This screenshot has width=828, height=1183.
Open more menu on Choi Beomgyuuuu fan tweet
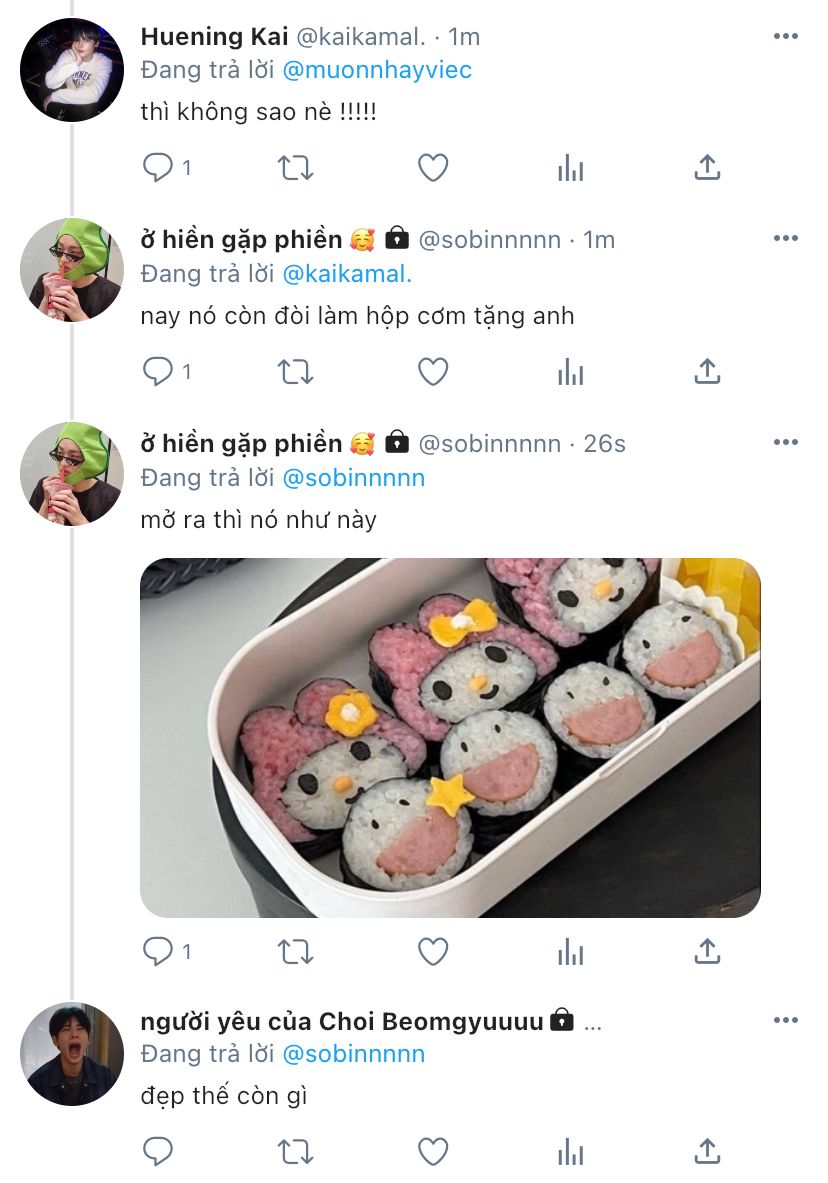[x=786, y=1020]
